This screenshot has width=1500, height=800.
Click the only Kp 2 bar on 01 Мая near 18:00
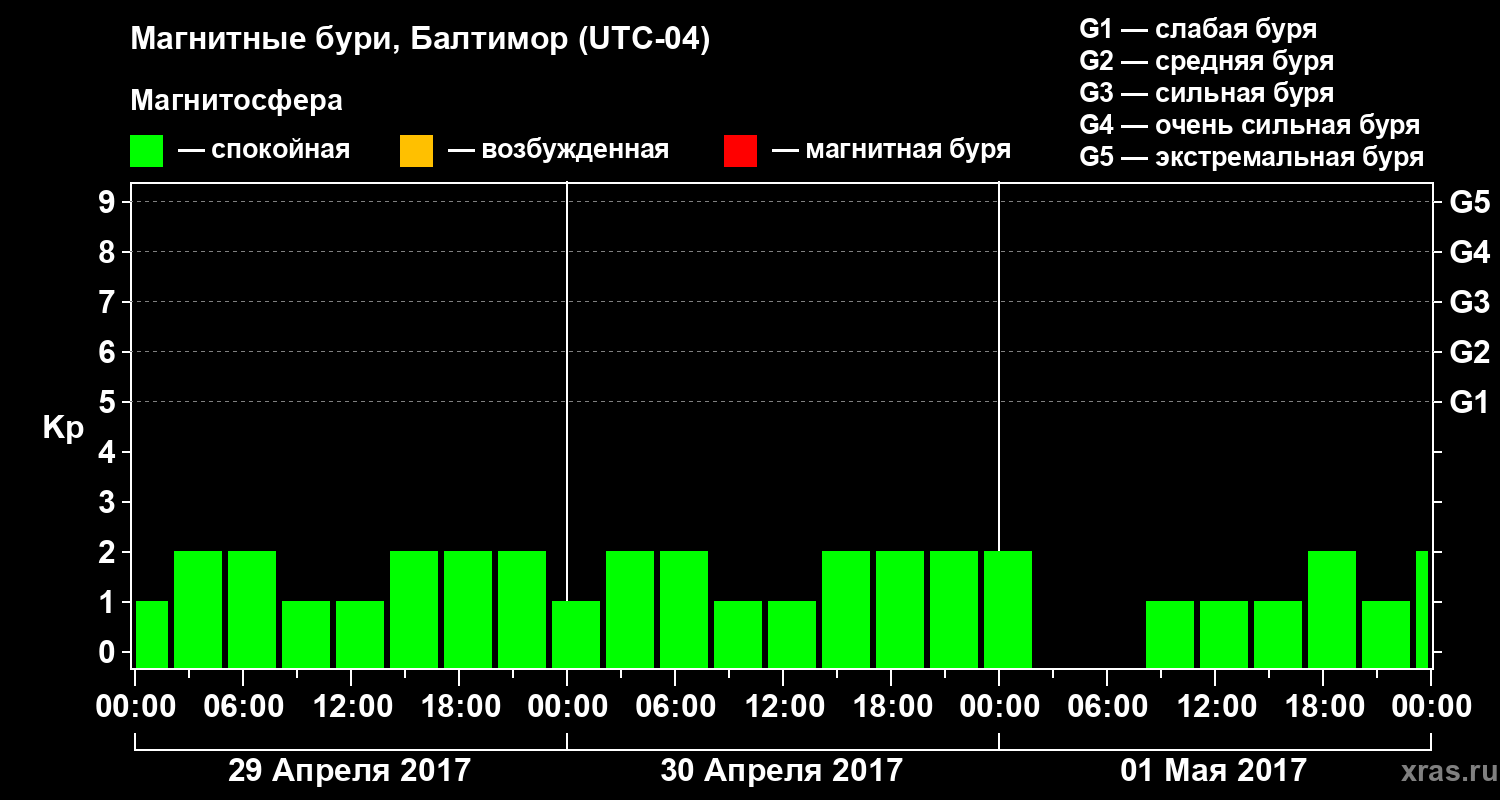click(1332, 609)
